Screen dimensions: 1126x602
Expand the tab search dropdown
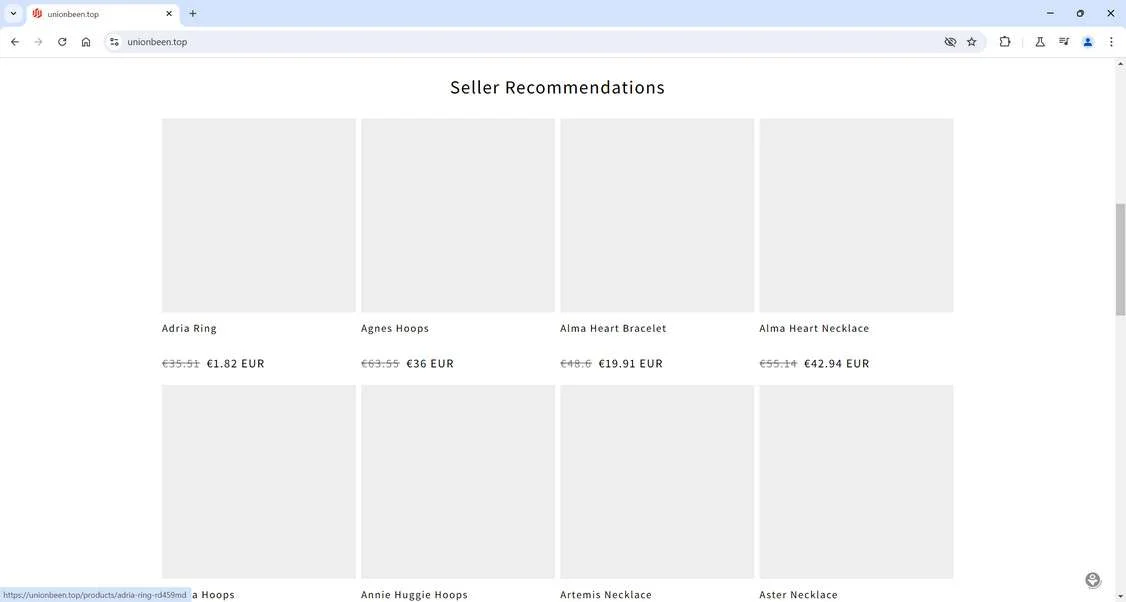[13, 14]
